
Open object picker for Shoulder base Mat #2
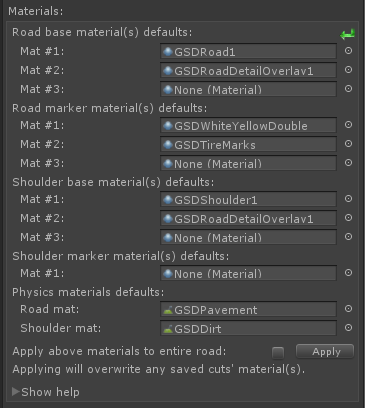pos(348,218)
